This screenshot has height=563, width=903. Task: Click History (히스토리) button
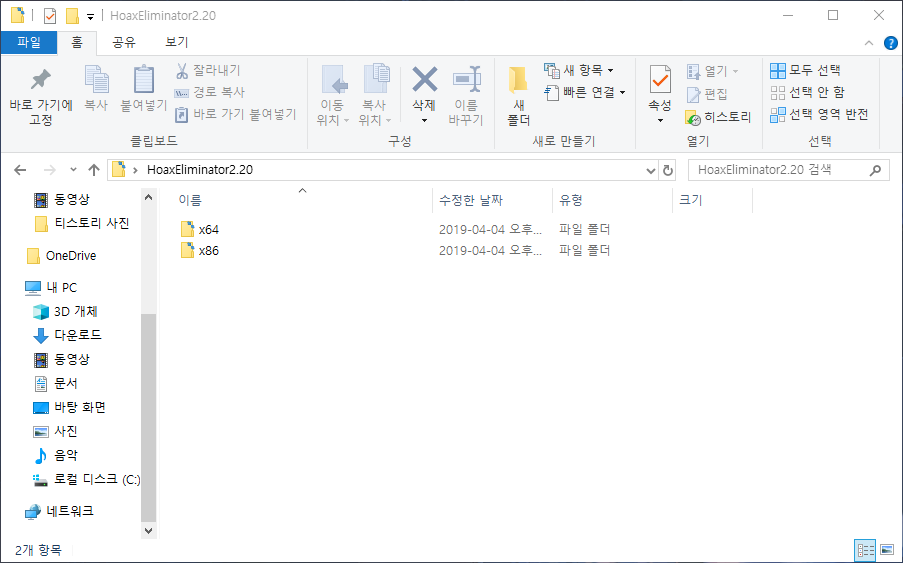tap(718, 117)
